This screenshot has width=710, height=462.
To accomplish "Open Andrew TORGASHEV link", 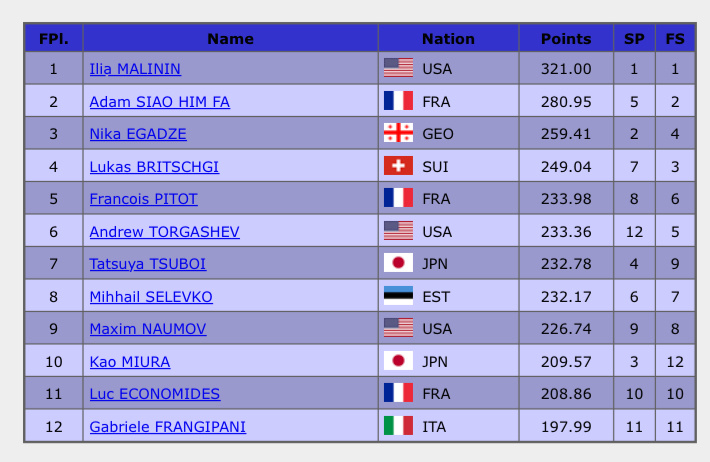I will tap(164, 232).
